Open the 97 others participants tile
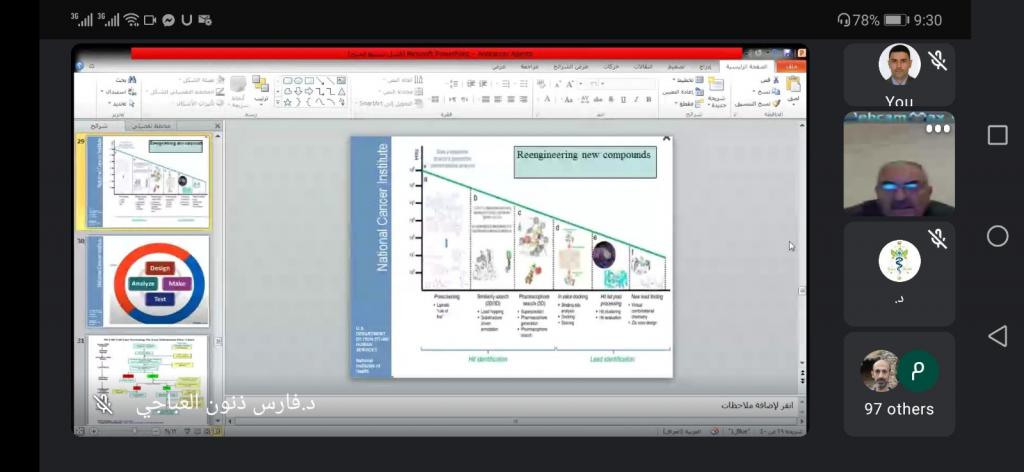 pyautogui.click(x=898, y=384)
